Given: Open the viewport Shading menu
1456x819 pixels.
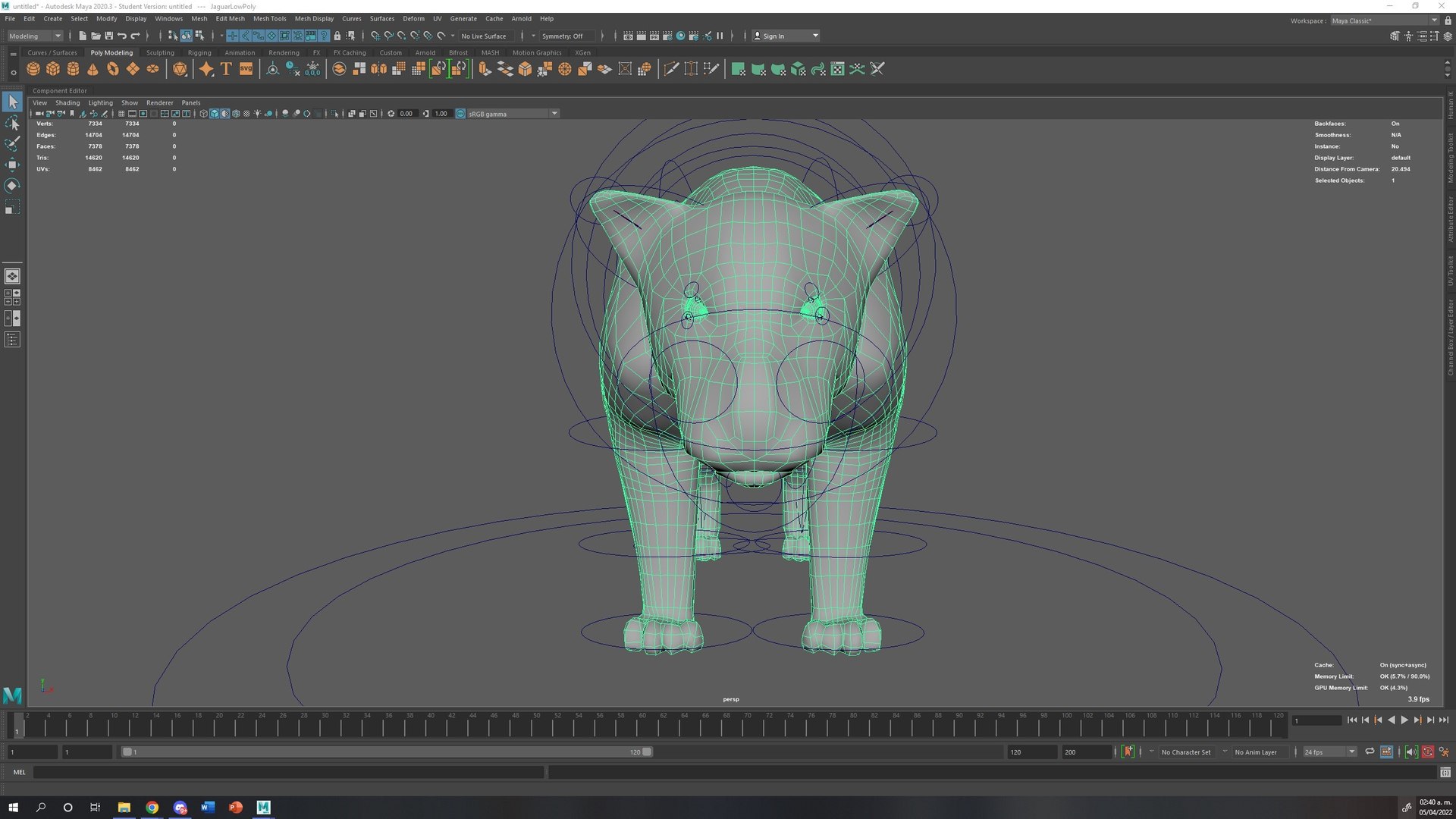Looking at the screenshot, I should pyautogui.click(x=67, y=102).
